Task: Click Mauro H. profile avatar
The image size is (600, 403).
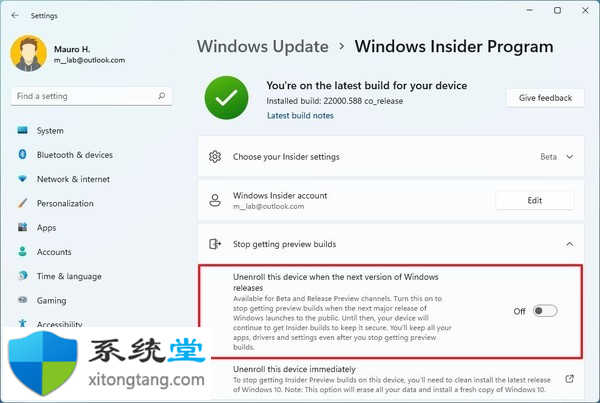Action: click(x=29, y=54)
